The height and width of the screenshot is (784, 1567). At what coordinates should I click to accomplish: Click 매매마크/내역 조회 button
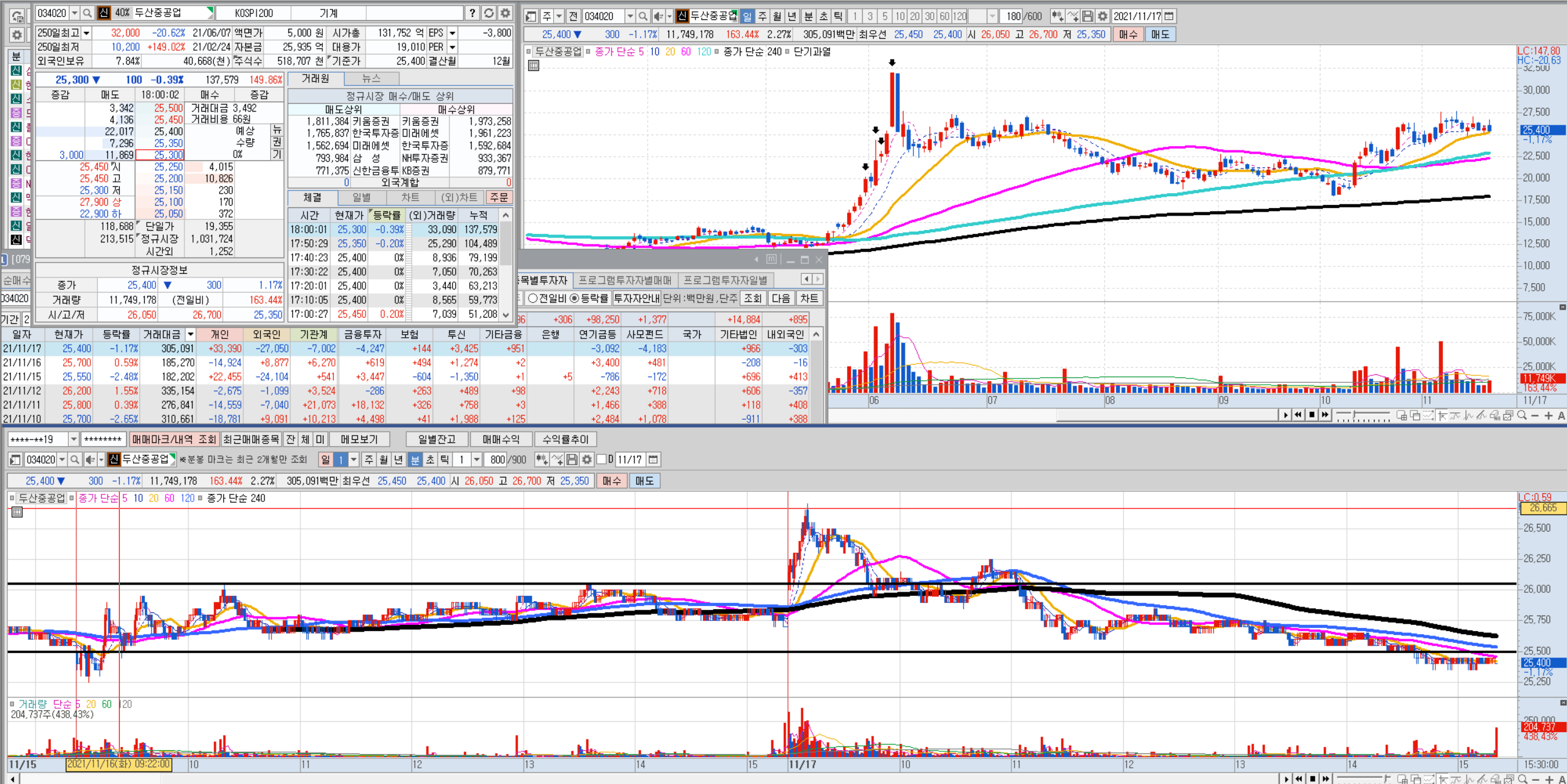point(174,440)
